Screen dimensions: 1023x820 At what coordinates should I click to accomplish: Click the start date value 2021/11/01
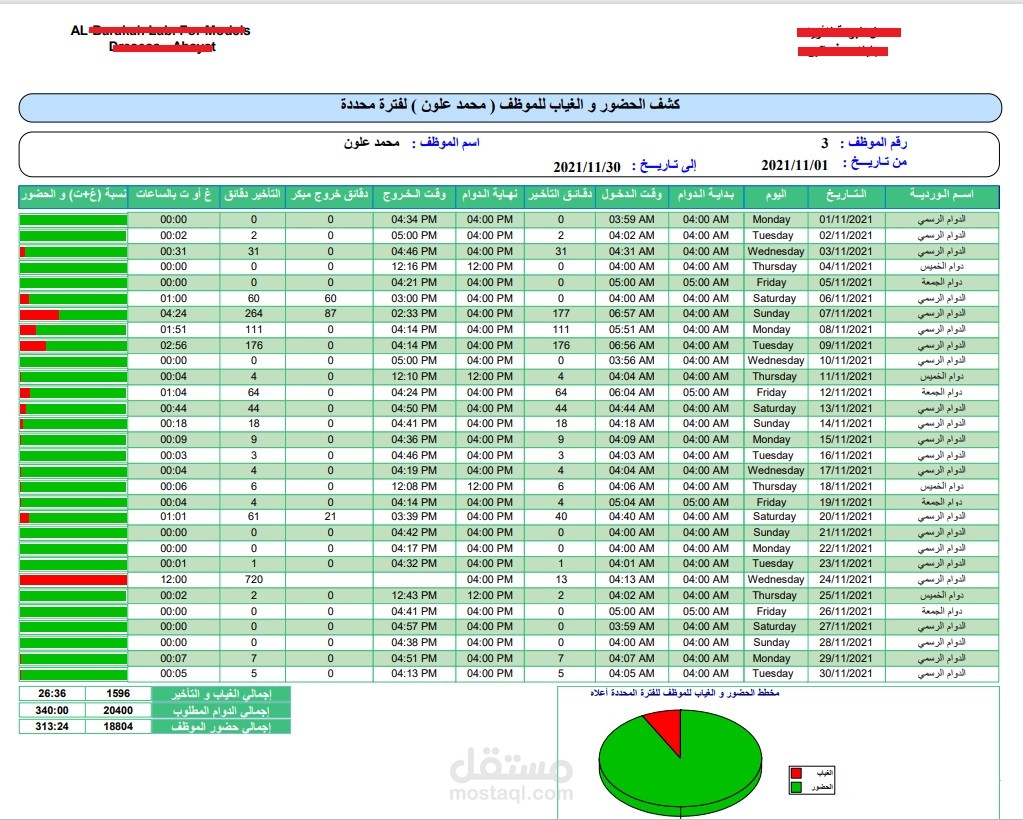(x=794, y=166)
